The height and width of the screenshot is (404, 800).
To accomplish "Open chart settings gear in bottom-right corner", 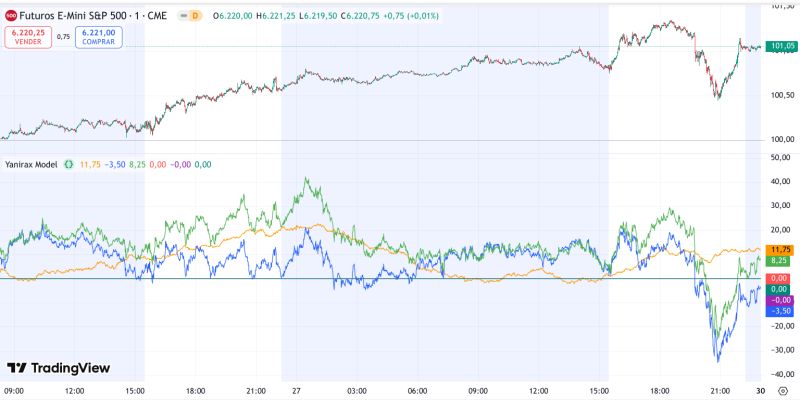I will tap(782, 390).
